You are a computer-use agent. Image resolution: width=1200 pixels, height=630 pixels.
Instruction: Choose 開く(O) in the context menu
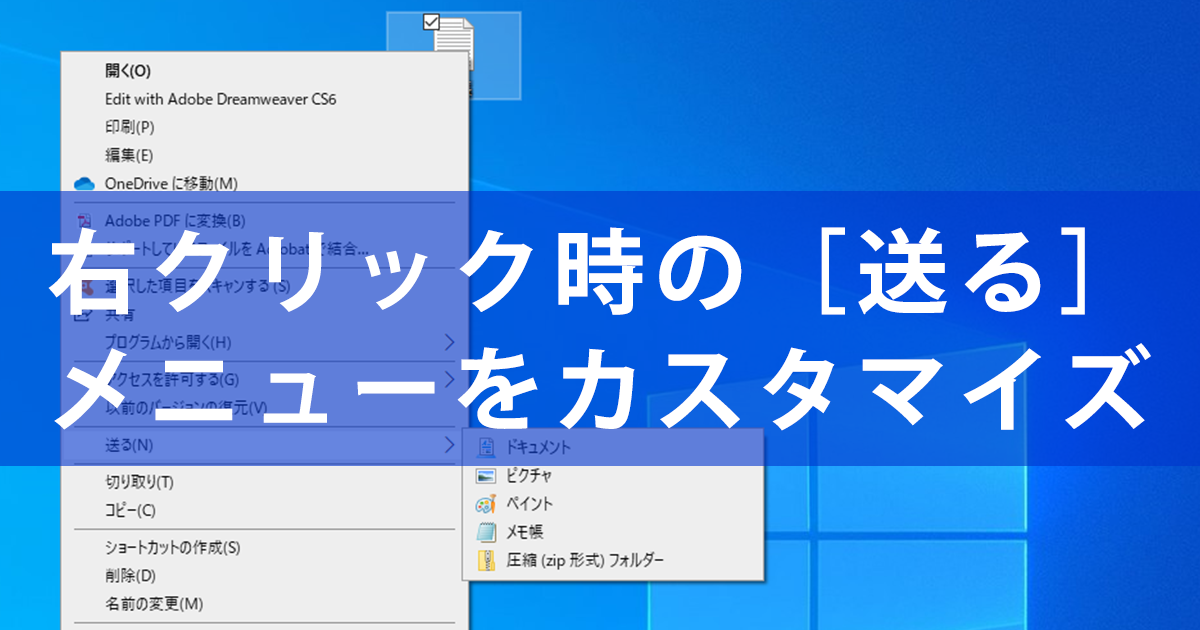(265, 71)
